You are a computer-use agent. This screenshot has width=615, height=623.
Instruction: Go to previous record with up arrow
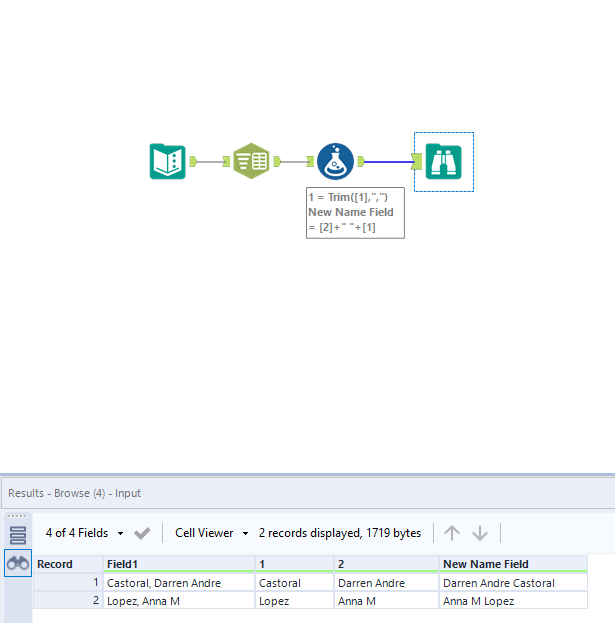point(452,533)
